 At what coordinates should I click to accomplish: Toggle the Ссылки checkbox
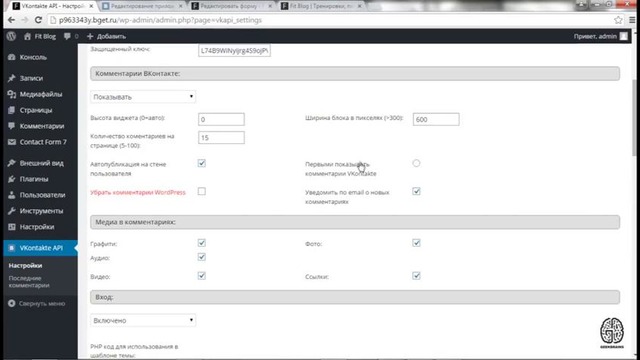click(x=416, y=276)
